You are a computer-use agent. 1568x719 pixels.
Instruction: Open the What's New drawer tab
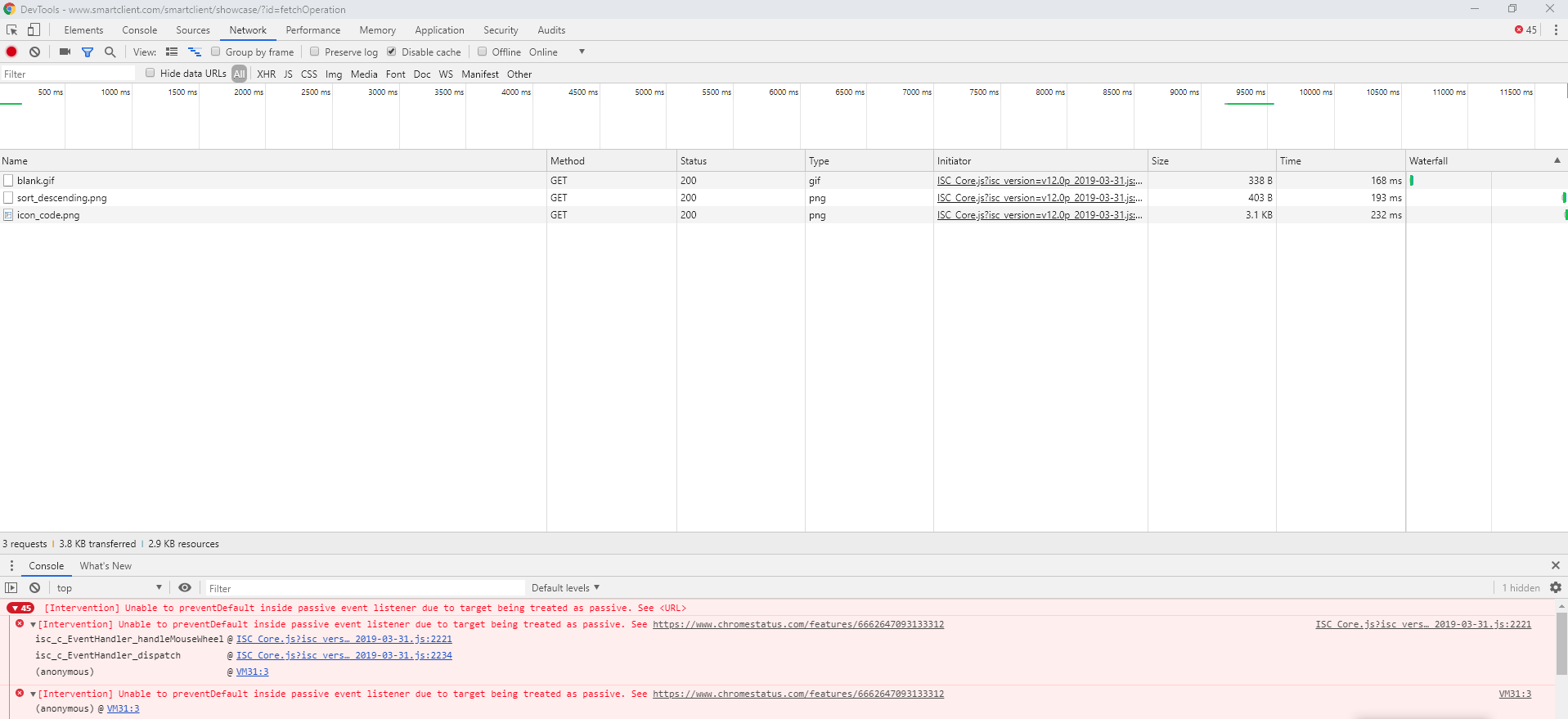click(x=106, y=566)
